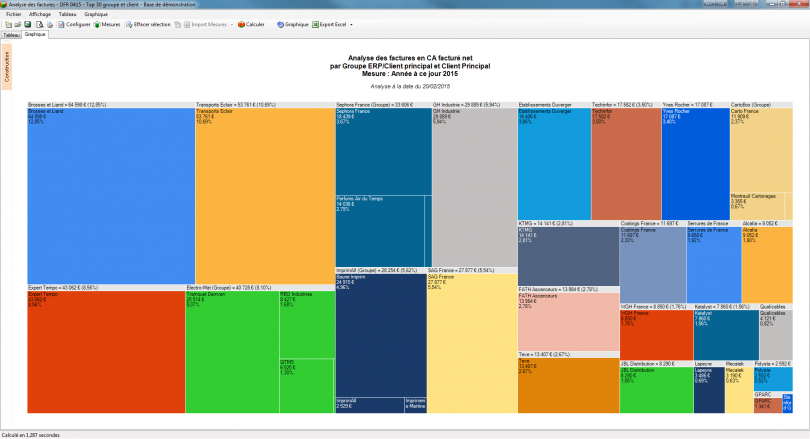Click the chart title 'Analyse des factures'
810x439 pixels.
click(x=410, y=58)
